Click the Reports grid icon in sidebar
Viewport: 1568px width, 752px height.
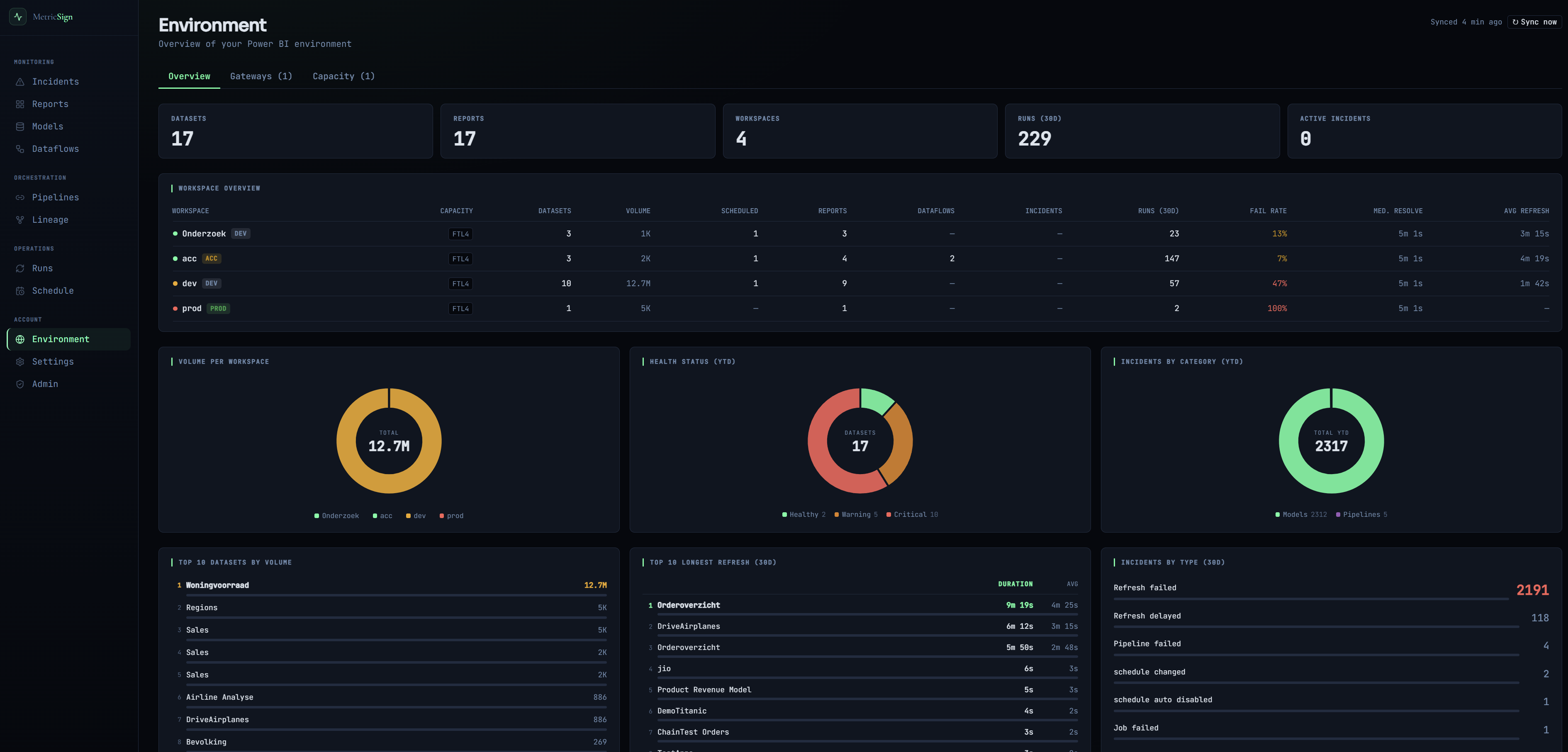20,104
